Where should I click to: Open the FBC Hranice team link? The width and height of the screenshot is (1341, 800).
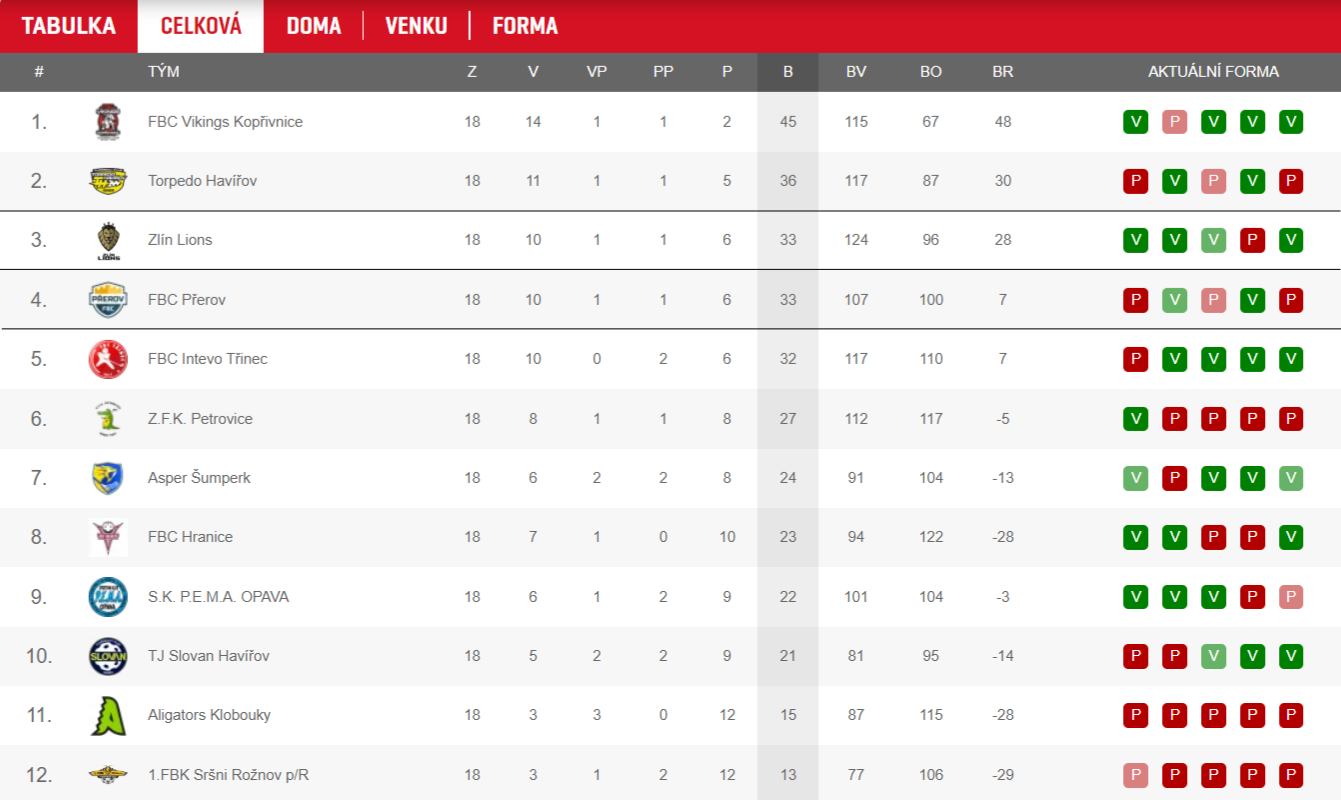tap(190, 537)
